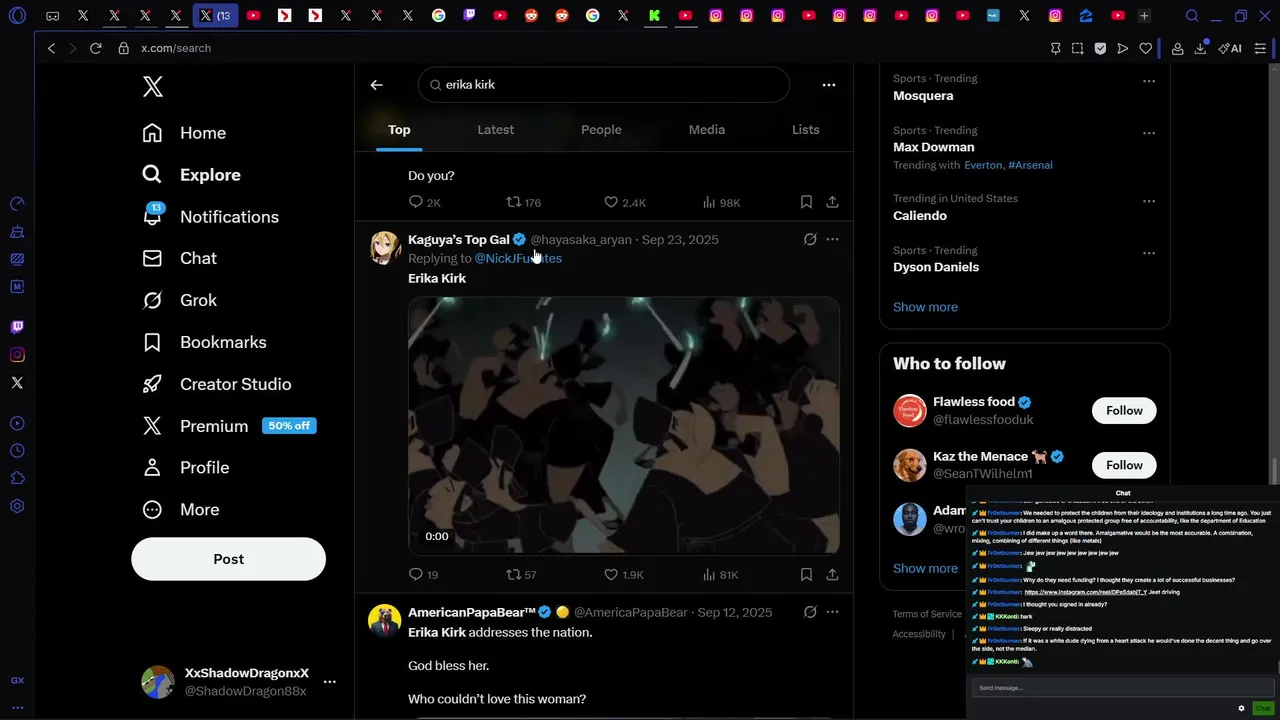
Task: Open the search options three-dot menu
Action: pyautogui.click(x=829, y=85)
